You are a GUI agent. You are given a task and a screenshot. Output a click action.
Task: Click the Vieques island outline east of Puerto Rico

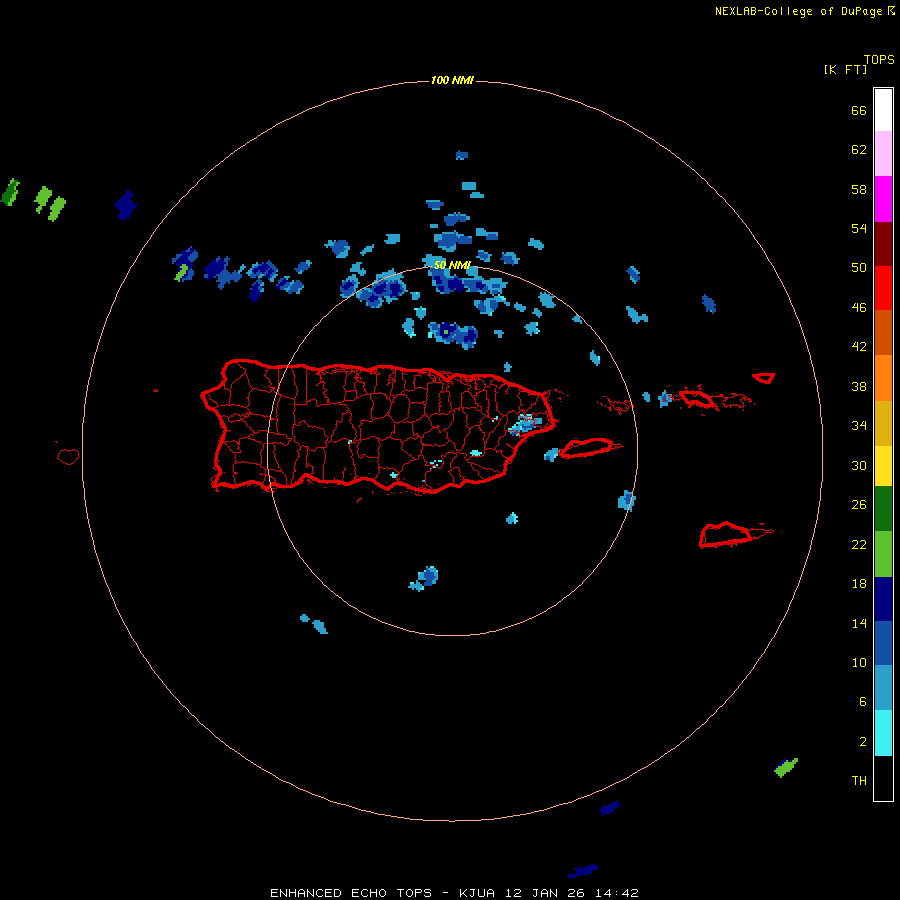click(x=589, y=447)
